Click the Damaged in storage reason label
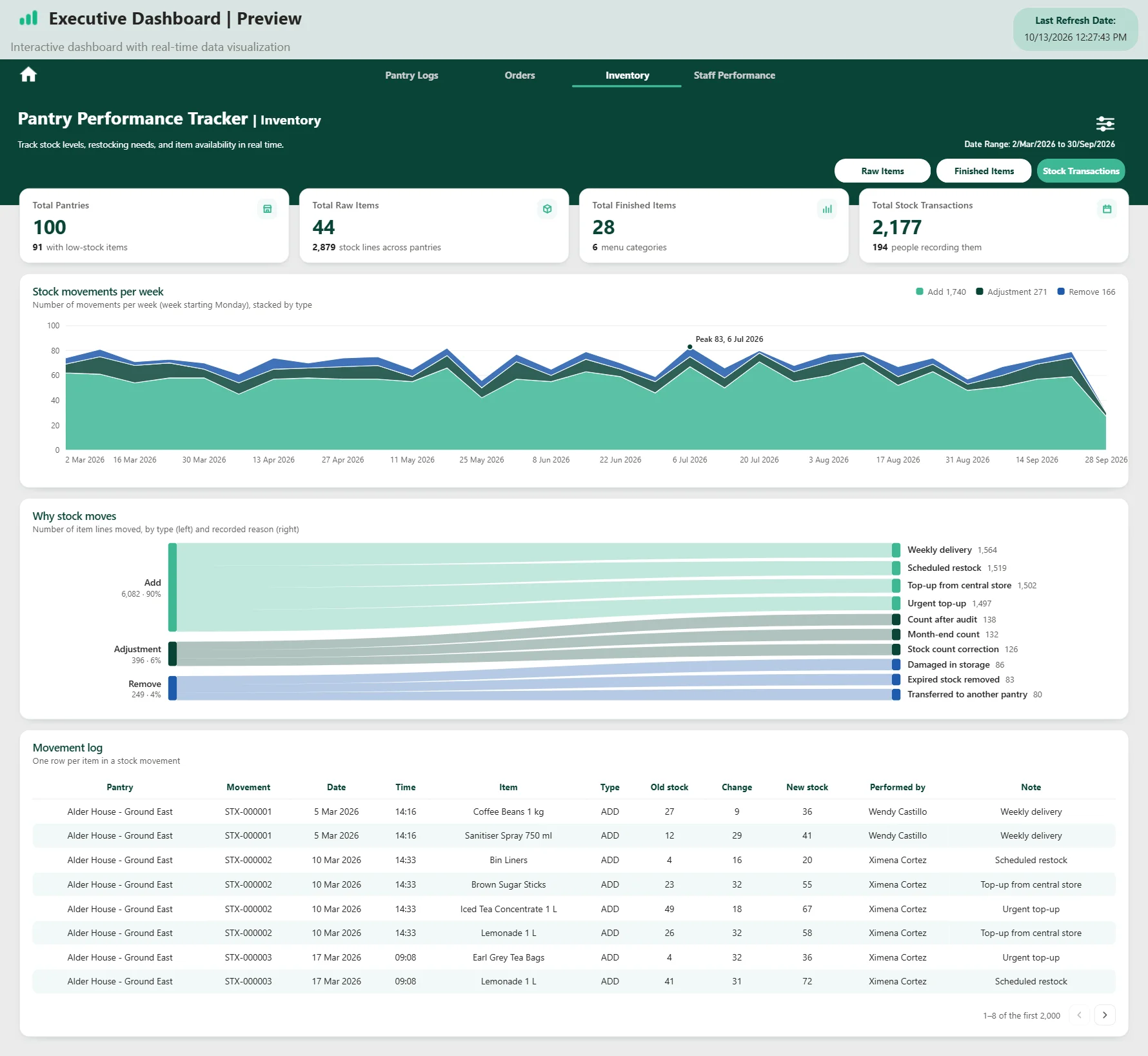This screenshot has height=1056, width=1148. pyautogui.click(x=948, y=664)
